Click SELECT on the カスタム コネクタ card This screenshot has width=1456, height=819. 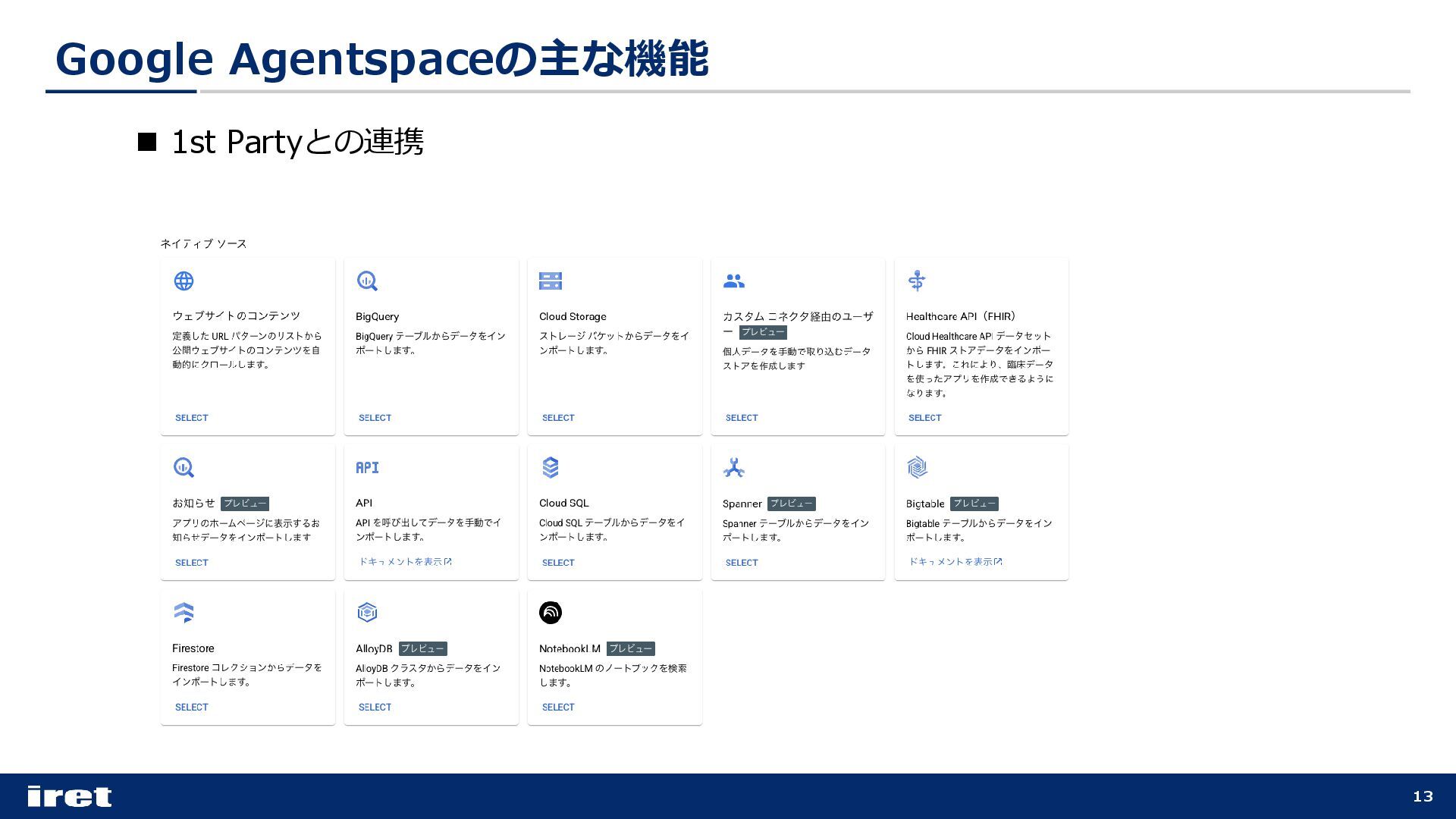(x=742, y=418)
